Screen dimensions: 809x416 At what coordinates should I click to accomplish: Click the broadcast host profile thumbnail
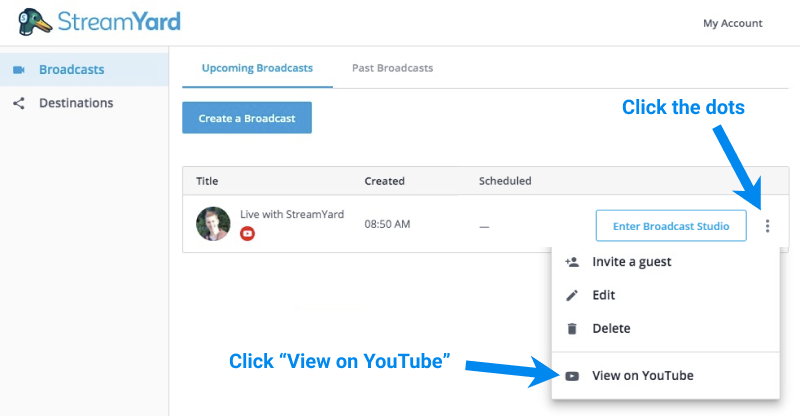point(213,224)
